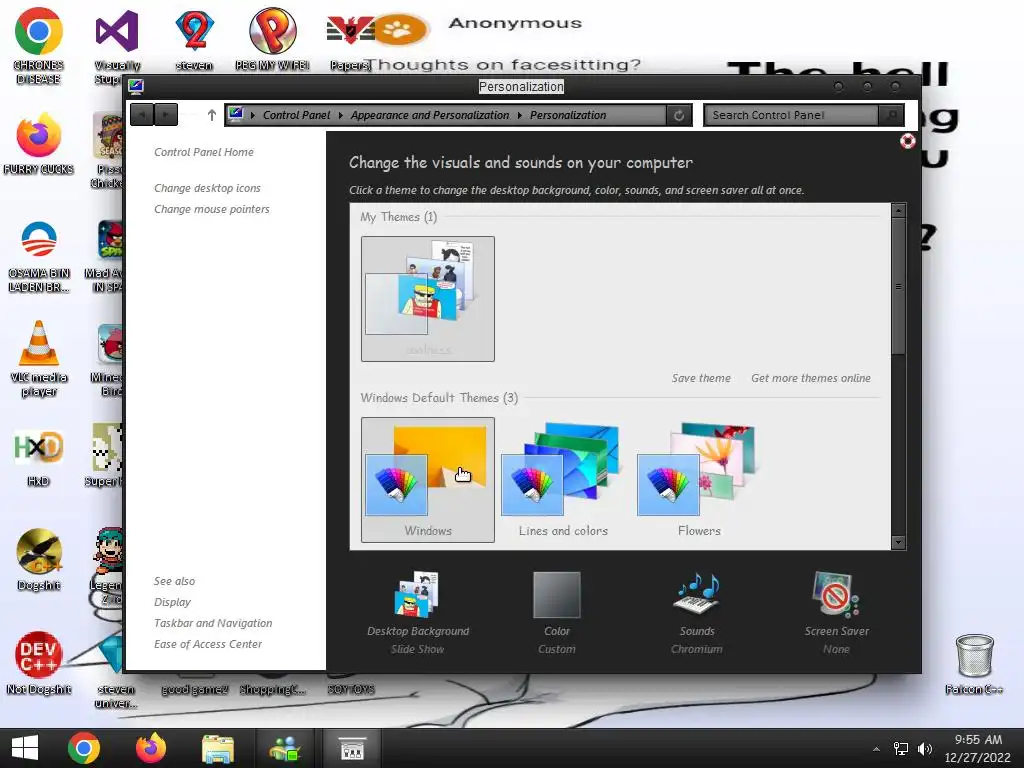Select the HxD desktop icon
Image resolution: width=1024 pixels, height=768 pixels.
tap(39, 457)
